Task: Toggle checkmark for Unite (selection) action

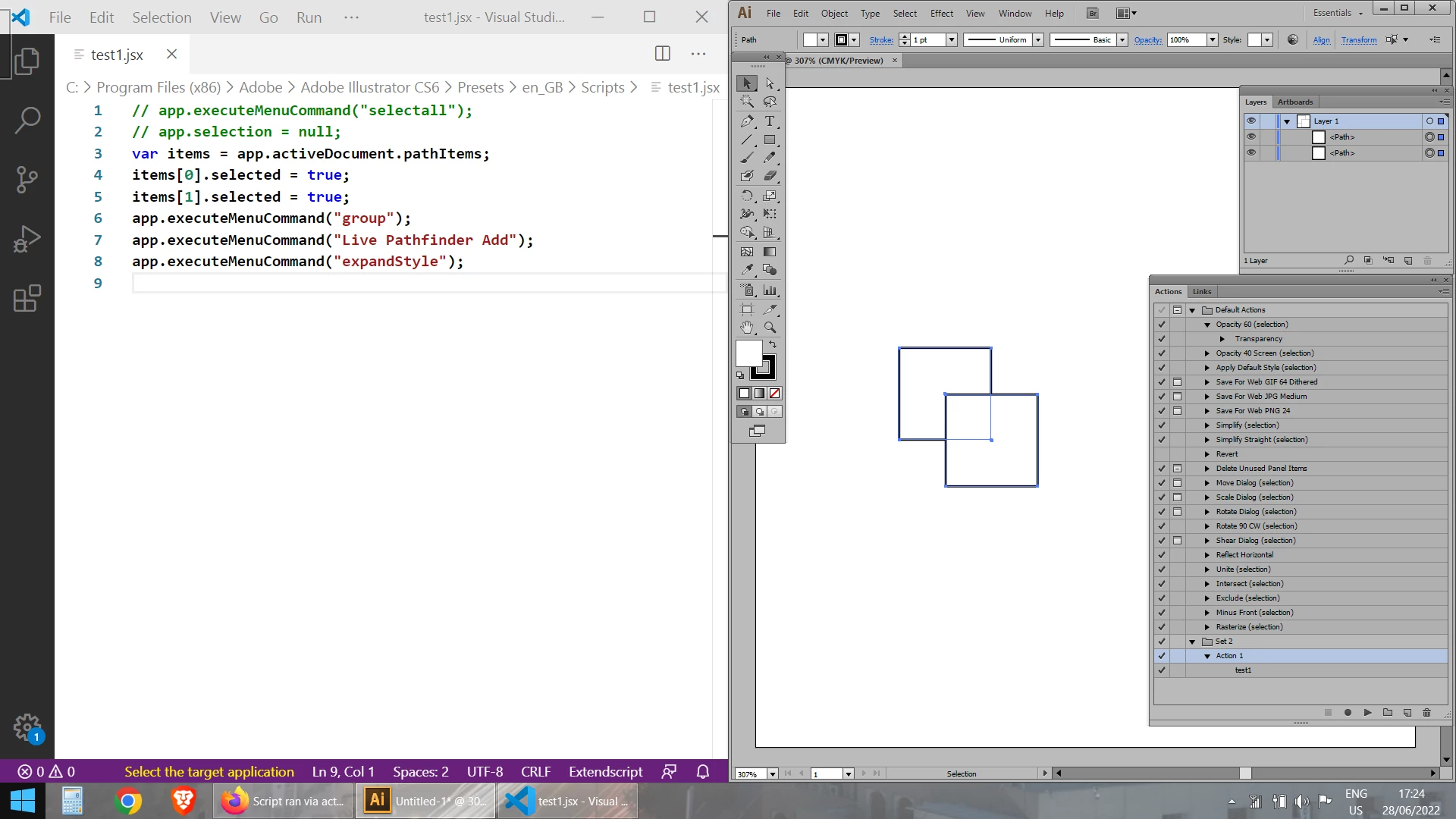Action: 1161,570
